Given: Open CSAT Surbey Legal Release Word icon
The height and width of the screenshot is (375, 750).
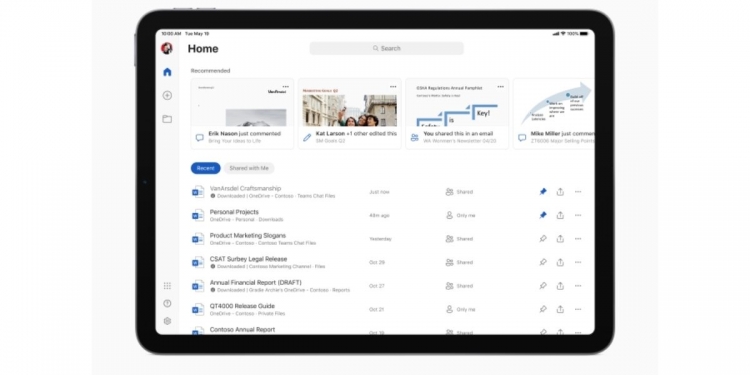Looking at the screenshot, I should pos(198,262).
